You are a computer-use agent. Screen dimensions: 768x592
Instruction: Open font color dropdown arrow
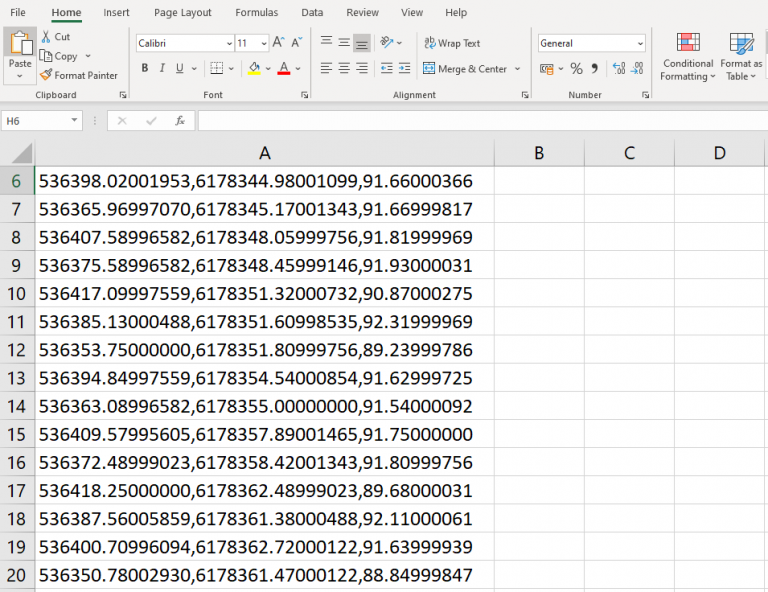click(298, 69)
